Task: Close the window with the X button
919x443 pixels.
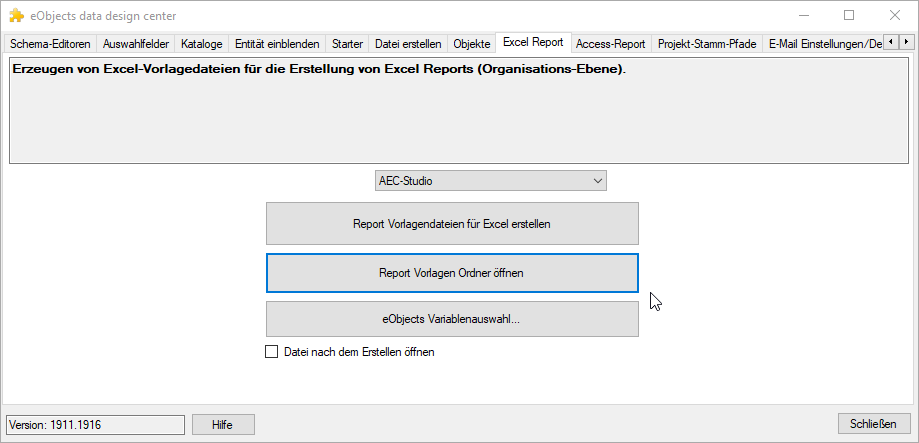Action: (x=894, y=16)
